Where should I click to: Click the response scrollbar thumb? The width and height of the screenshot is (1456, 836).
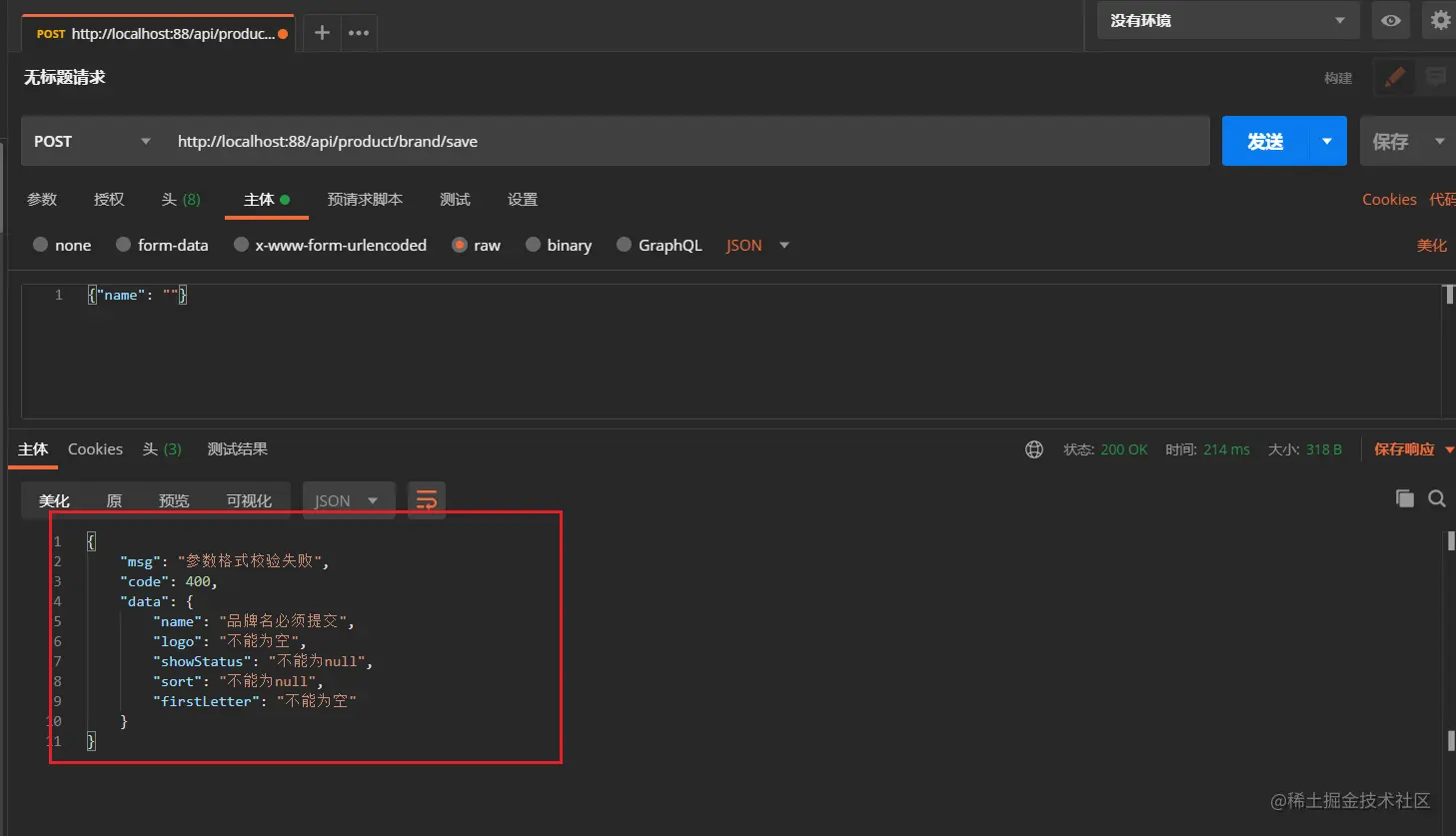click(1450, 540)
